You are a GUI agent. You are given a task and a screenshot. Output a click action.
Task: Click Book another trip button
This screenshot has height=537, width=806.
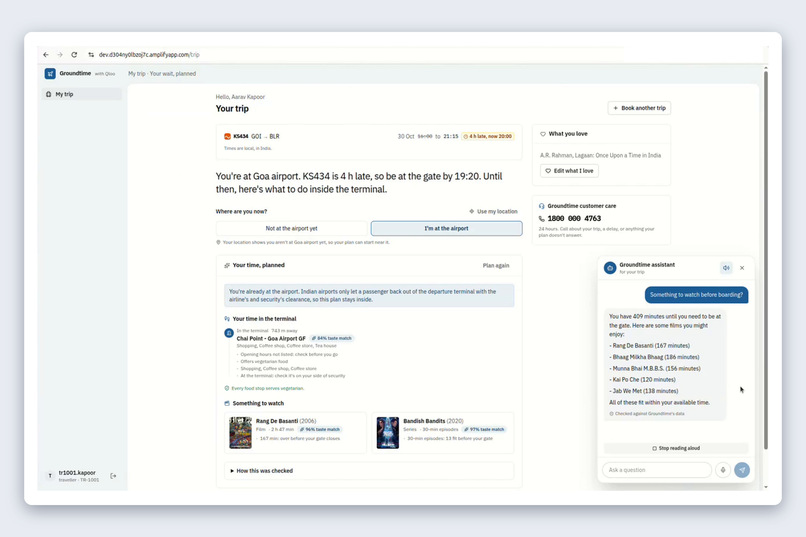(x=639, y=108)
